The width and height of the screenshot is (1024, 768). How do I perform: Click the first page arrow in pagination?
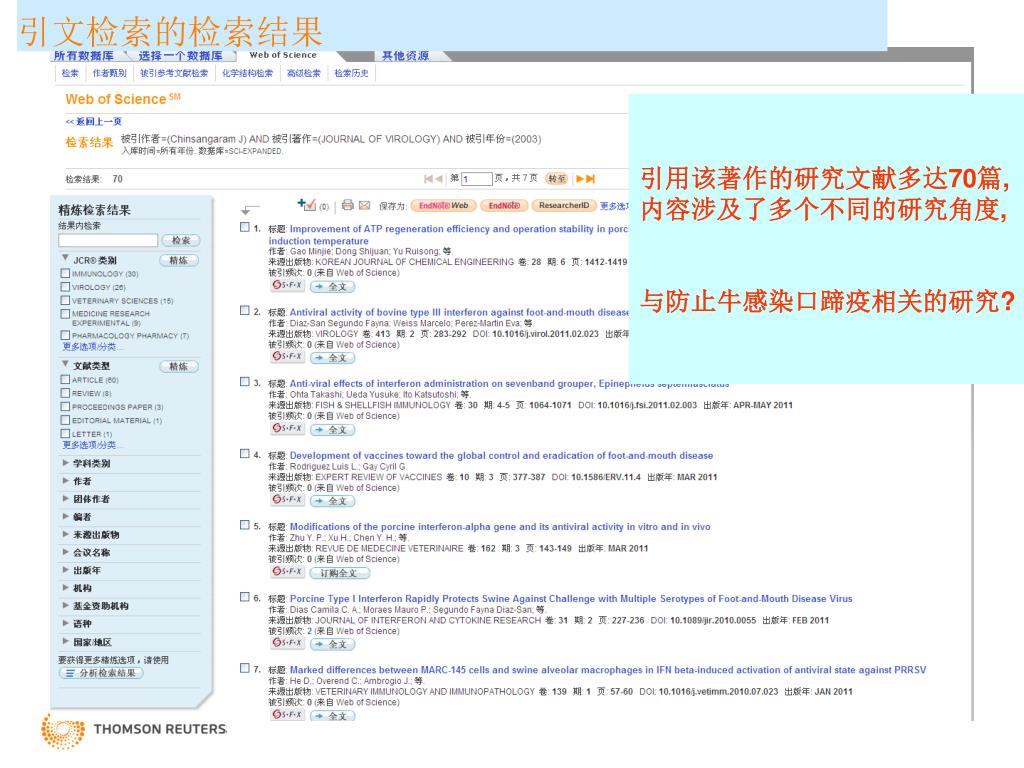click(x=428, y=178)
